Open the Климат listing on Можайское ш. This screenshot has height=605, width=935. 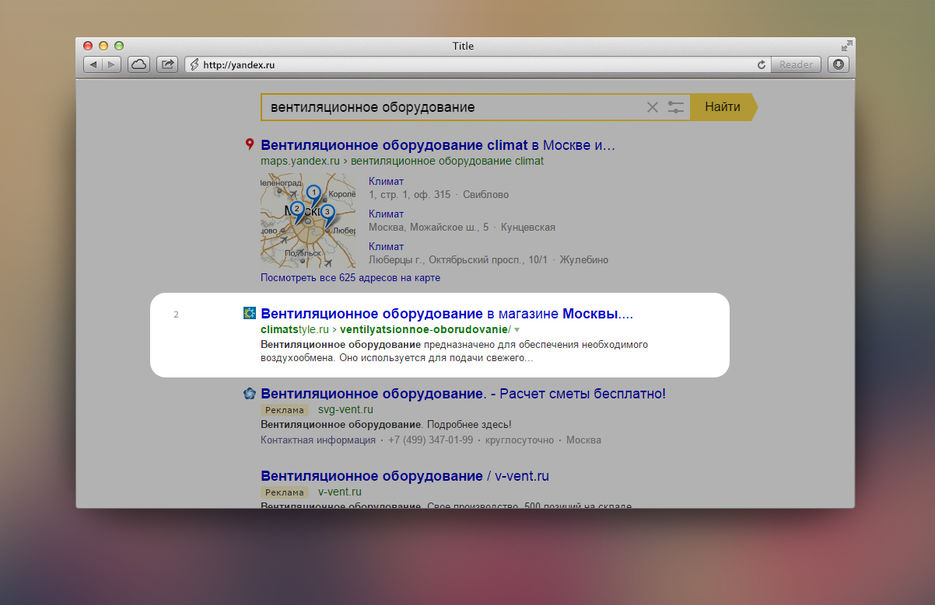[x=386, y=213]
